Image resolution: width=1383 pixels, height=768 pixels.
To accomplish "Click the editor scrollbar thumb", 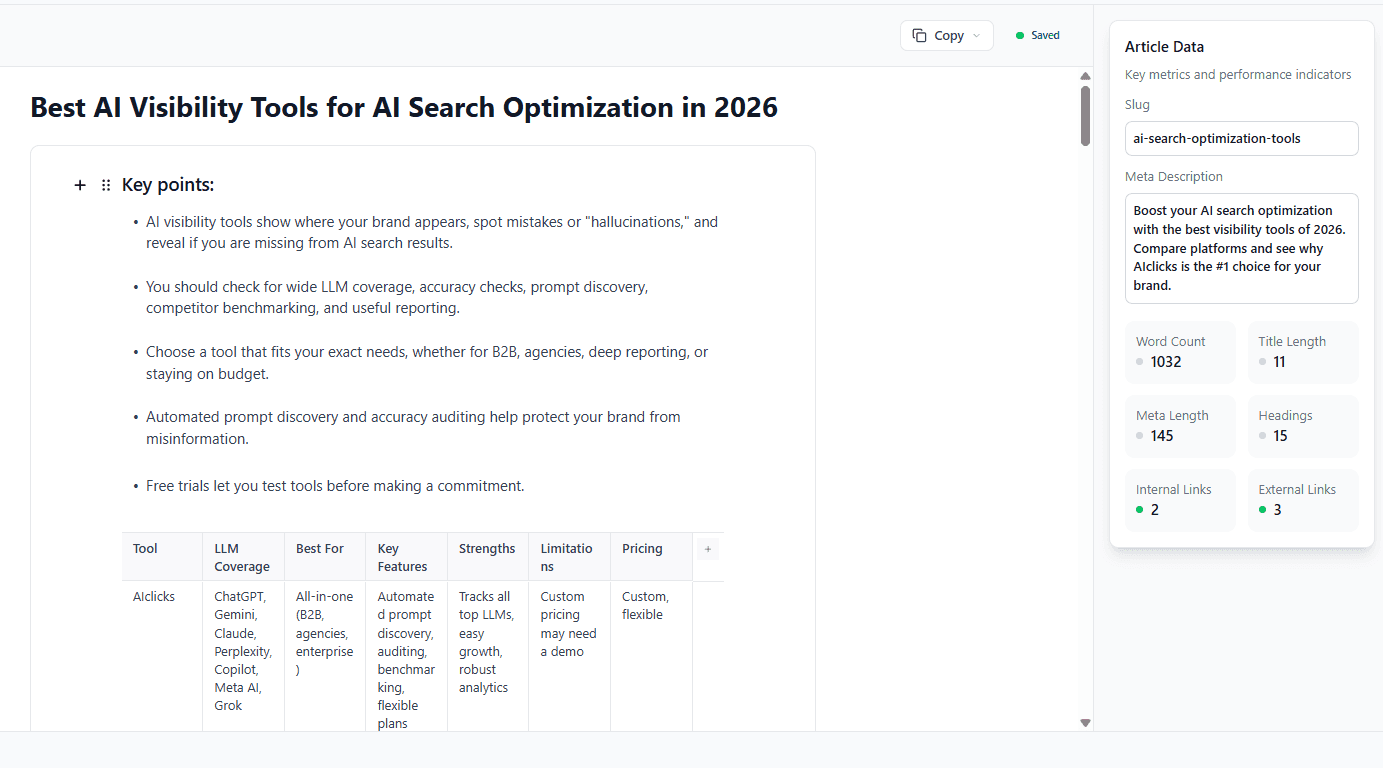I will (1085, 115).
